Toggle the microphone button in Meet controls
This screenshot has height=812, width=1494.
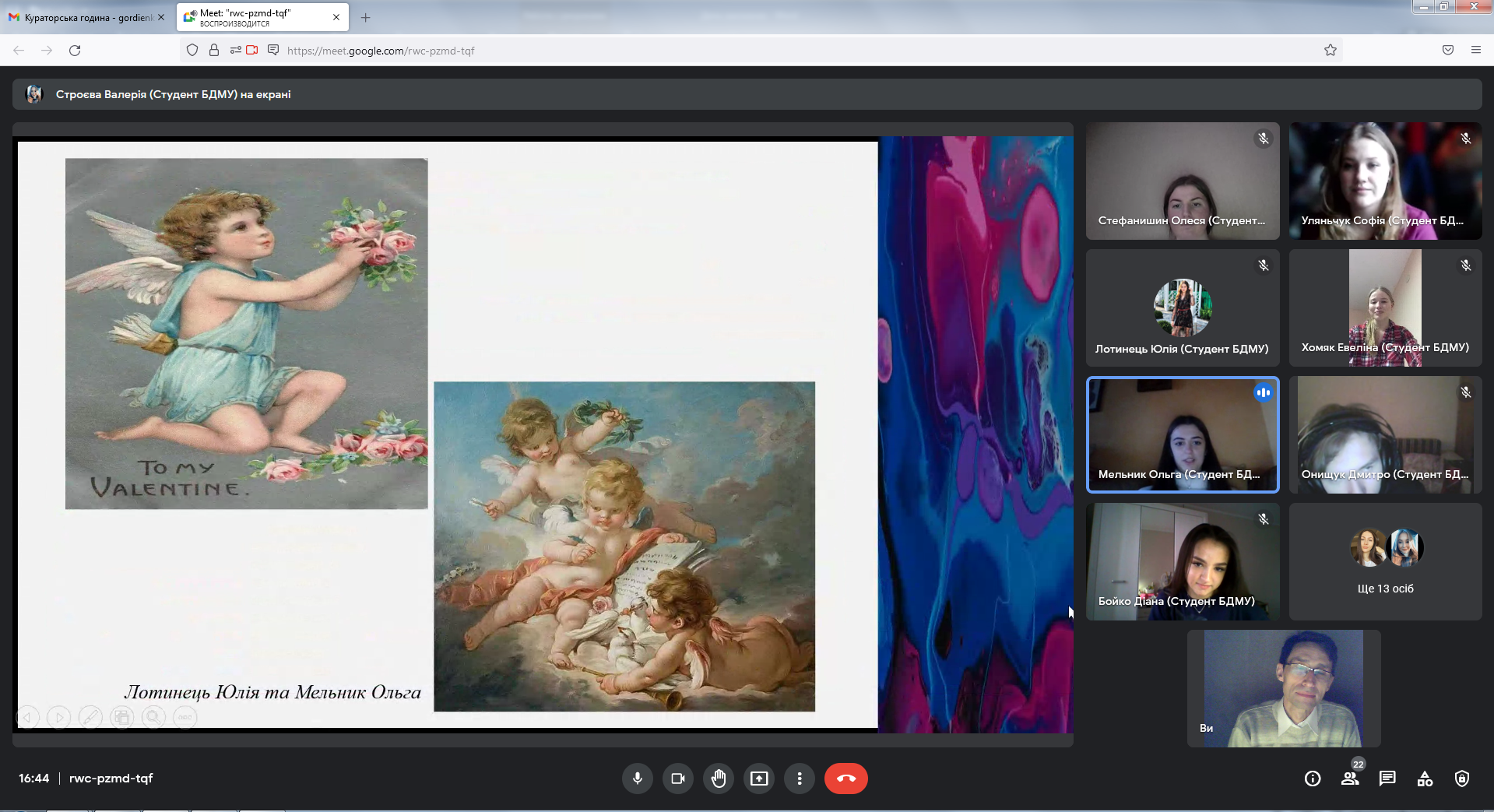pos(638,779)
